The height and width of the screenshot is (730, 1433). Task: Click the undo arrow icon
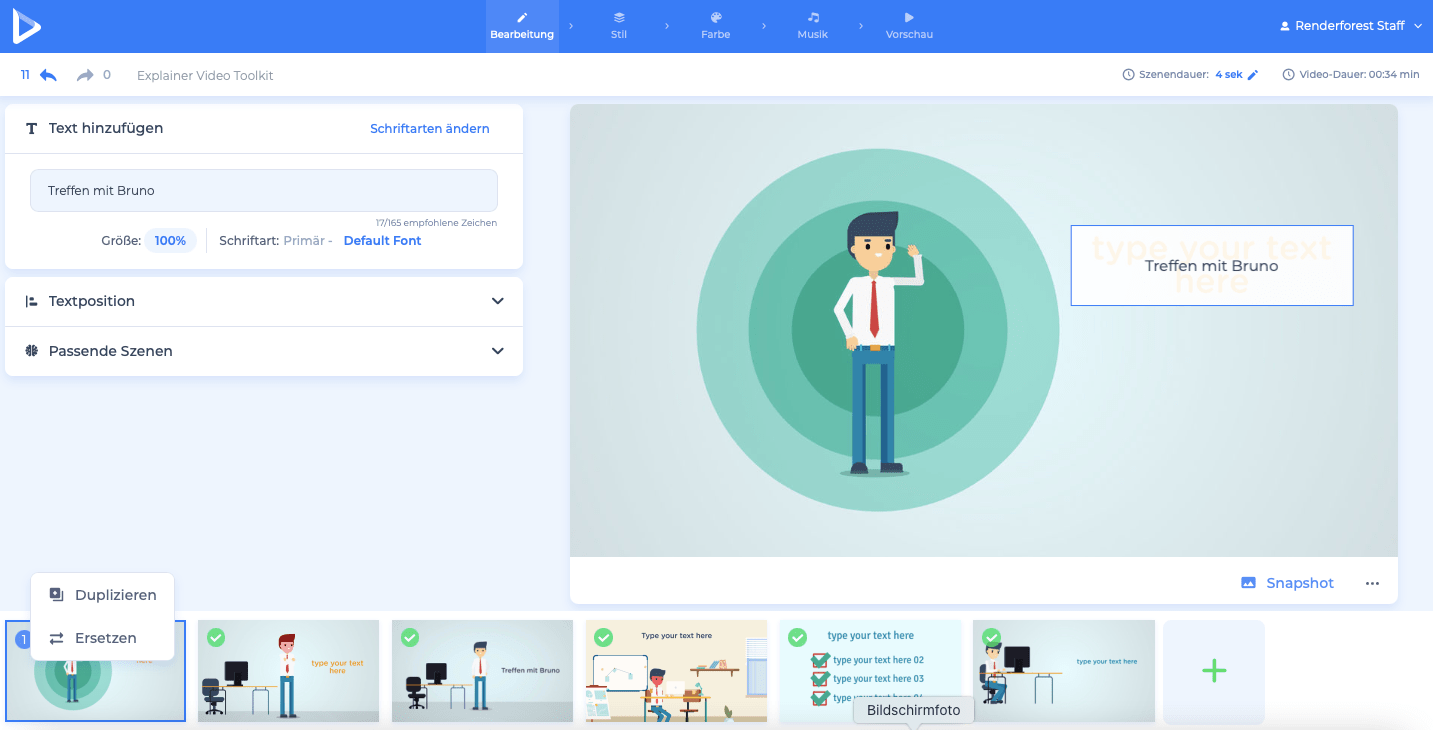coord(48,75)
